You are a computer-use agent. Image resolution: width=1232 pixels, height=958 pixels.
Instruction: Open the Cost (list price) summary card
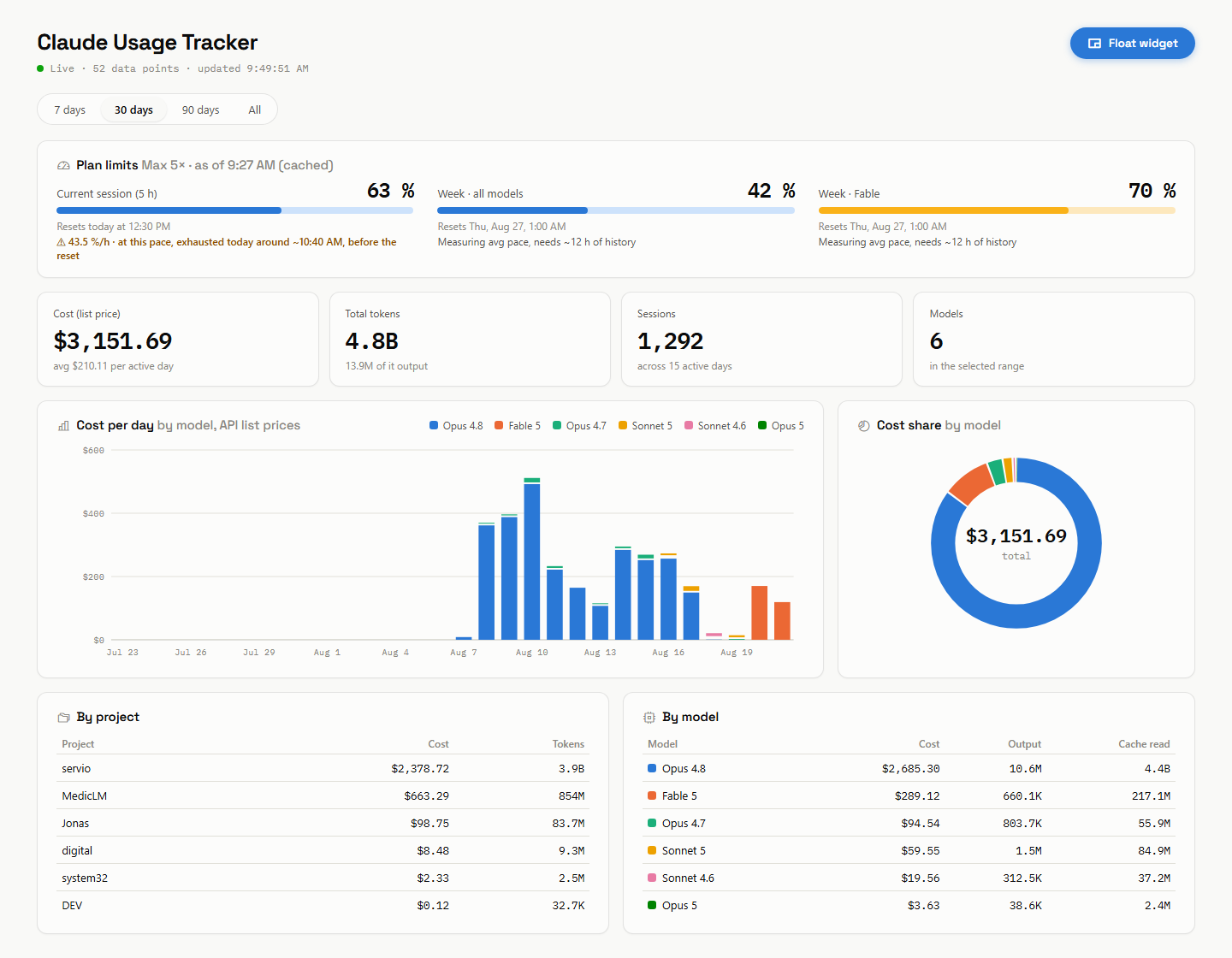click(x=178, y=340)
